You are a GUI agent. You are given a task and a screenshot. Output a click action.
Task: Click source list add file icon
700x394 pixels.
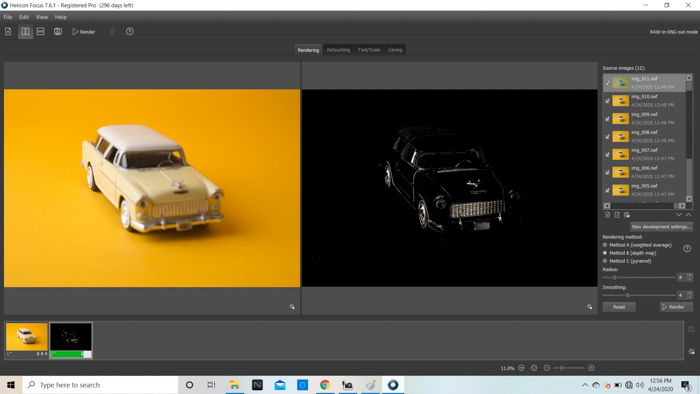pyautogui.click(x=607, y=215)
